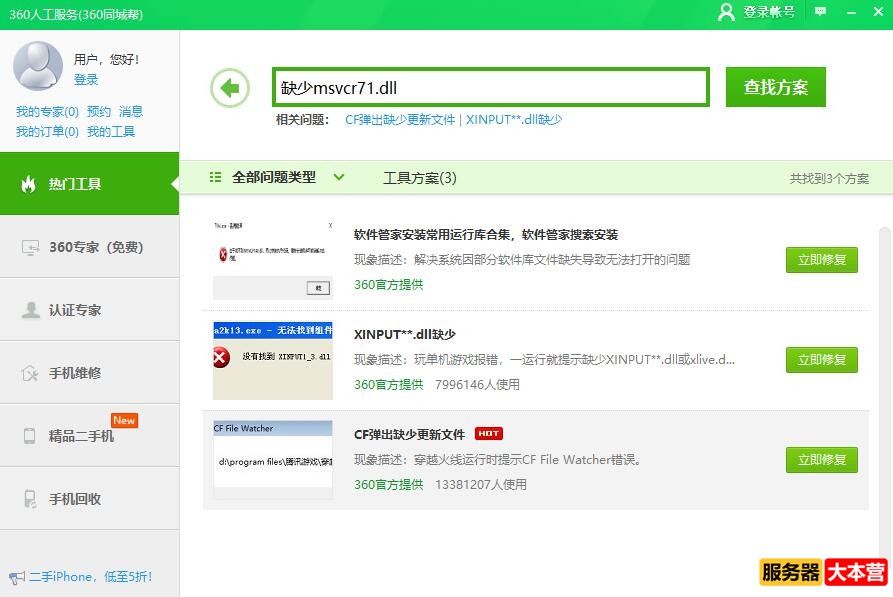Open the feedback message icon in title bar
This screenshot has height=597, width=893.
(x=820, y=11)
